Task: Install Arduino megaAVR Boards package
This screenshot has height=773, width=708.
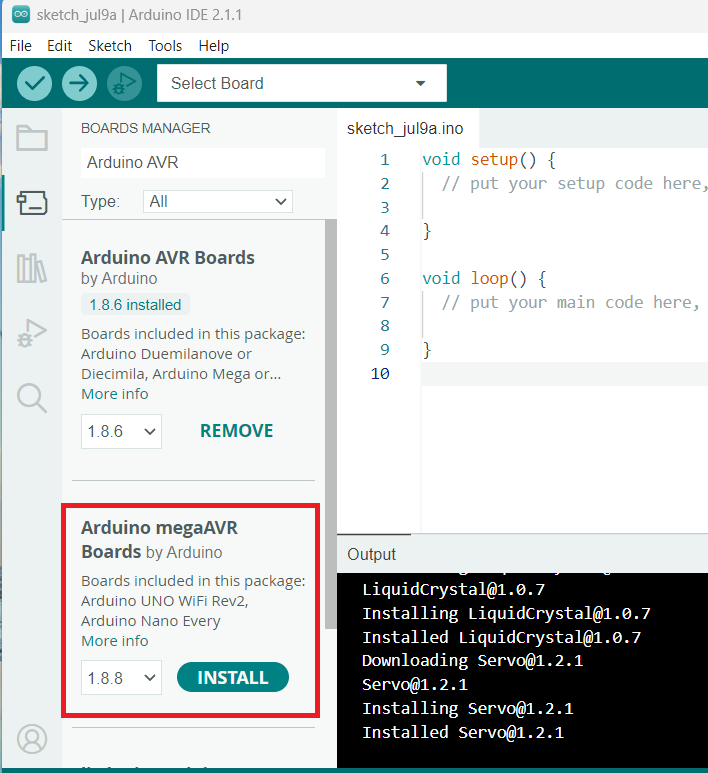Action: [x=232, y=678]
